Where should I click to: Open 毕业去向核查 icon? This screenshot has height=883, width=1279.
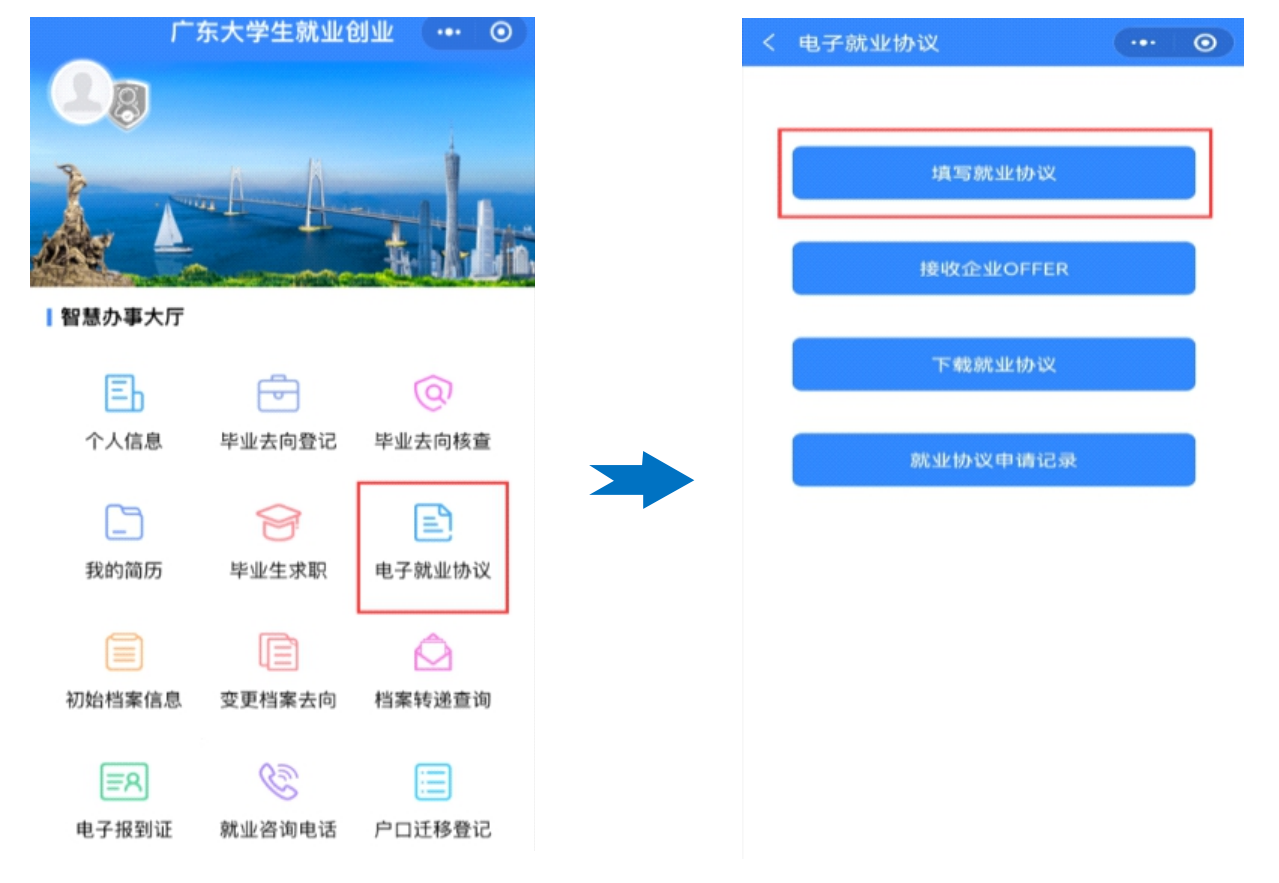(x=433, y=394)
